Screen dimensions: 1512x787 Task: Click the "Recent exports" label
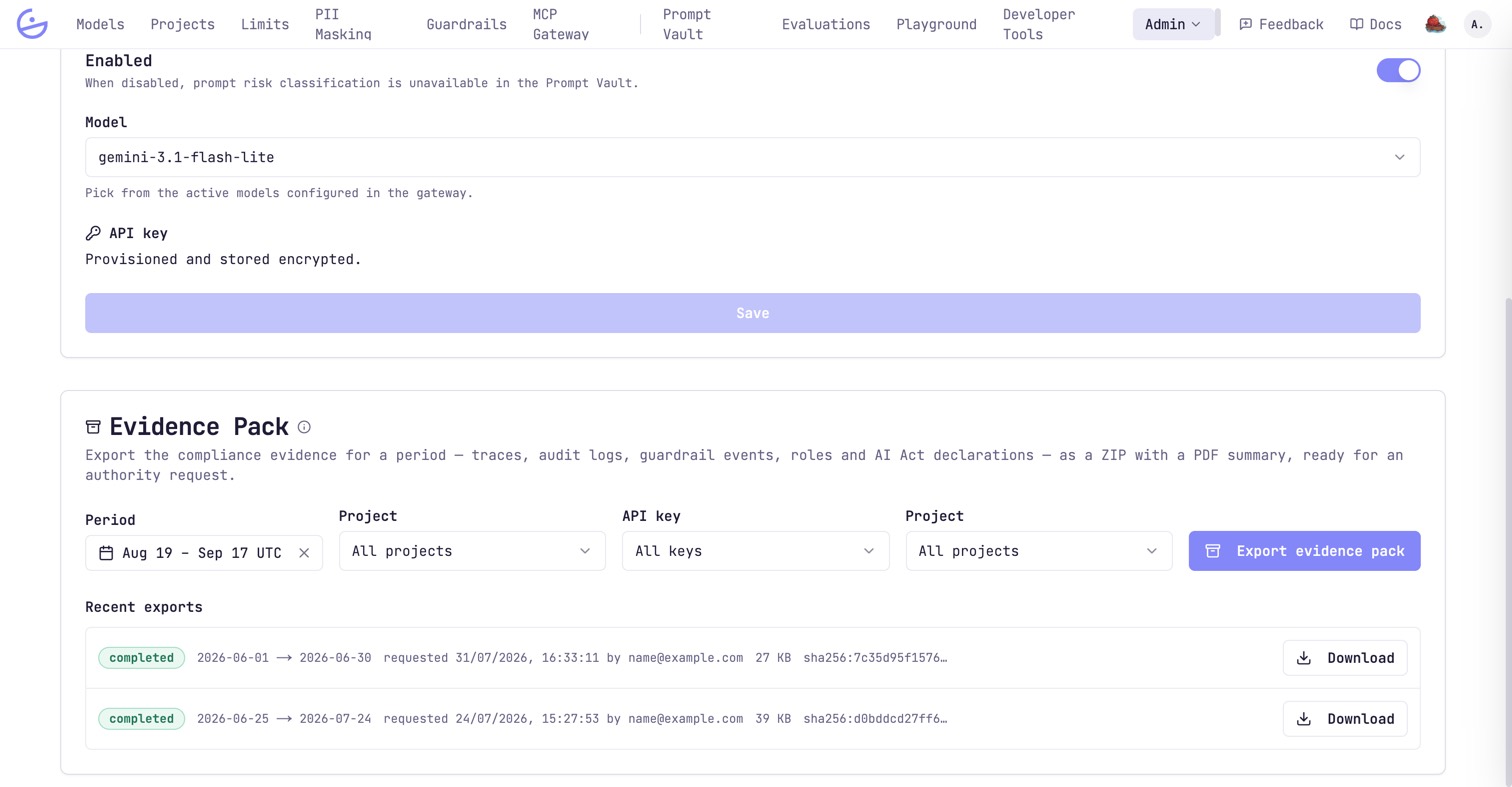144,607
